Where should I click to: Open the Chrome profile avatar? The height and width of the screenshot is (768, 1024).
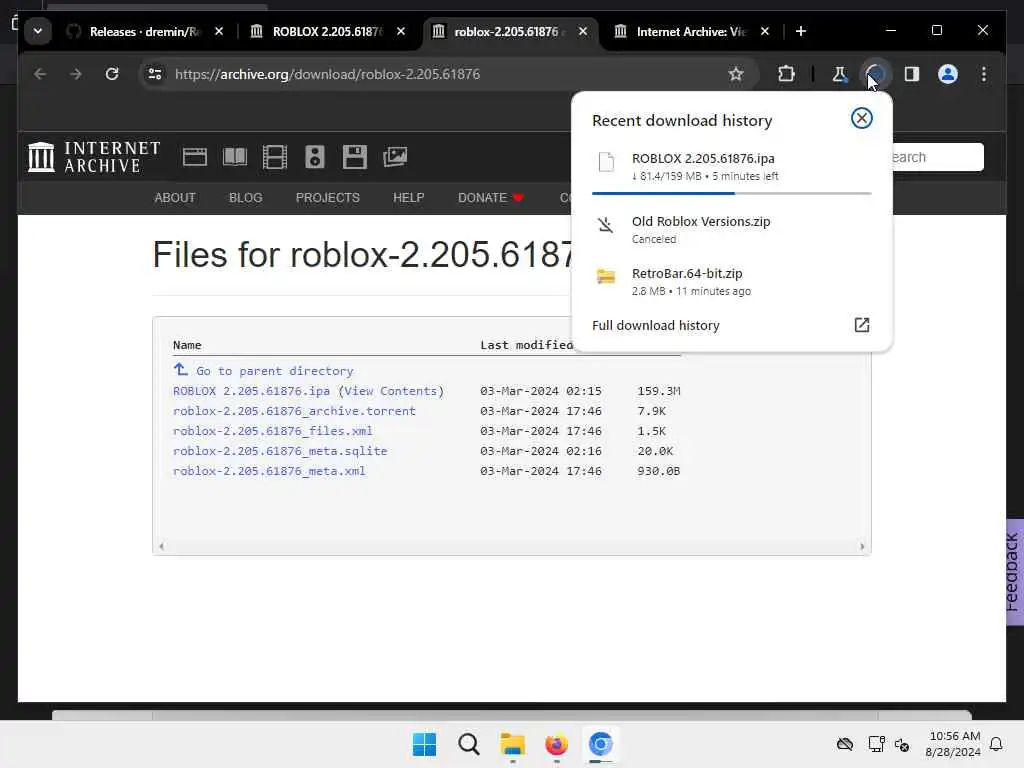pyautogui.click(x=948, y=74)
